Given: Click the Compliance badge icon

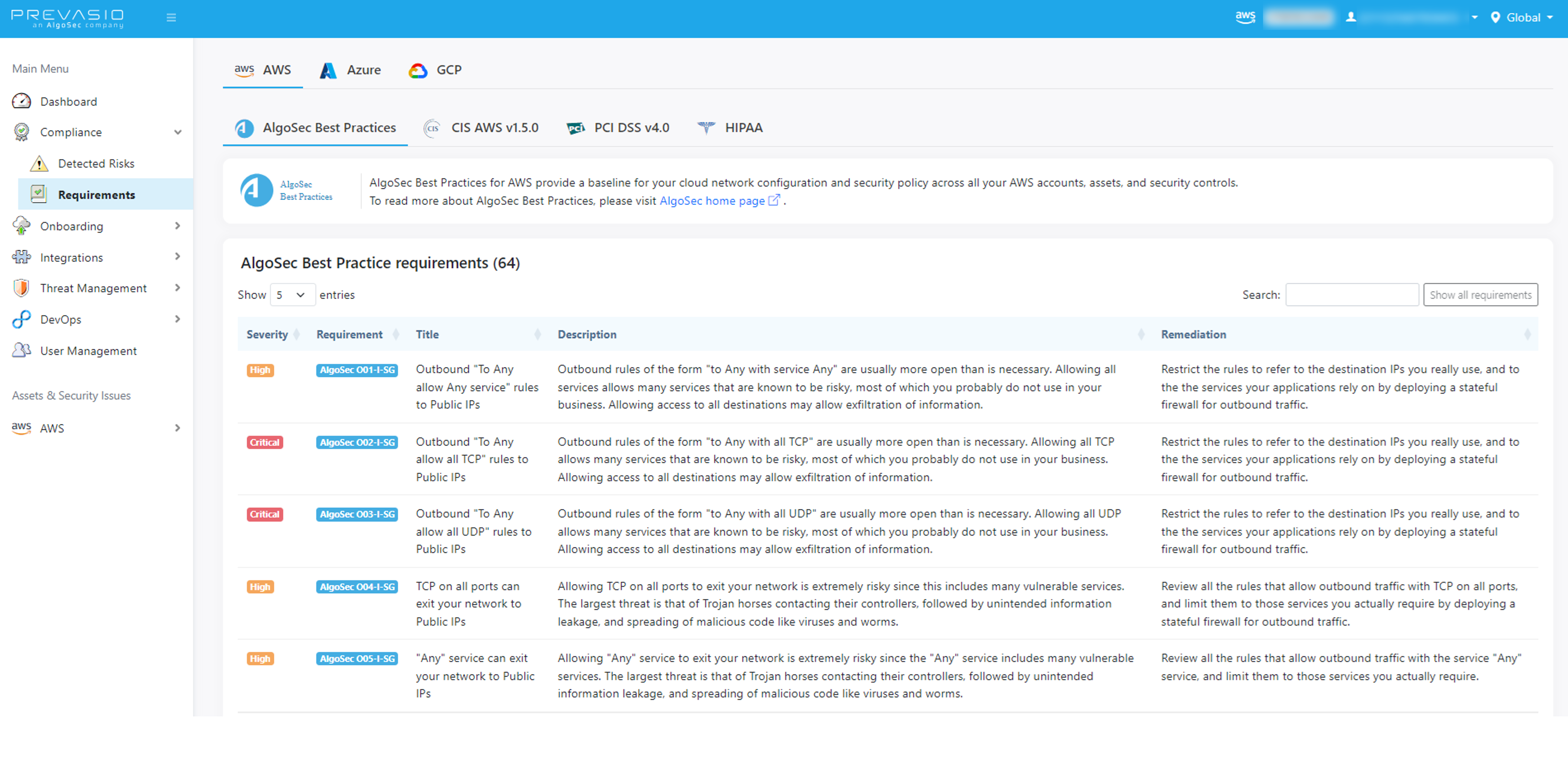Looking at the screenshot, I should [x=22, y=132].
